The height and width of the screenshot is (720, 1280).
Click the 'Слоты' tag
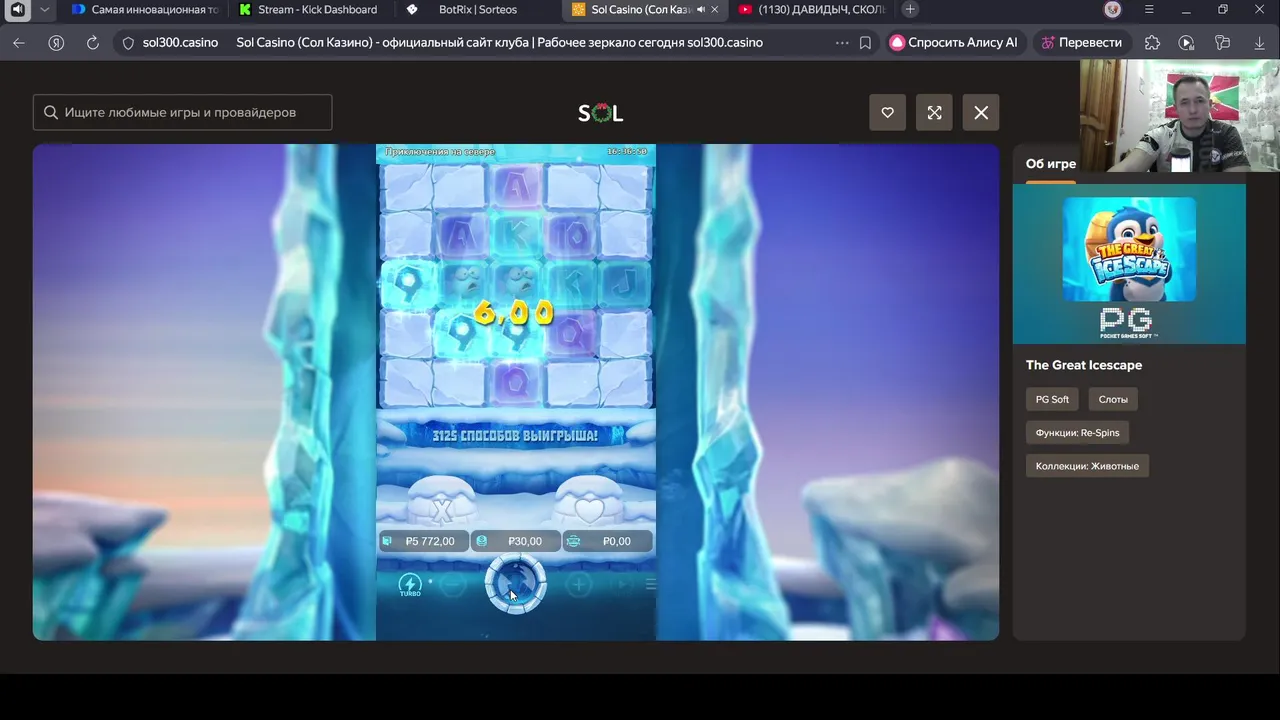[1113, 399]
